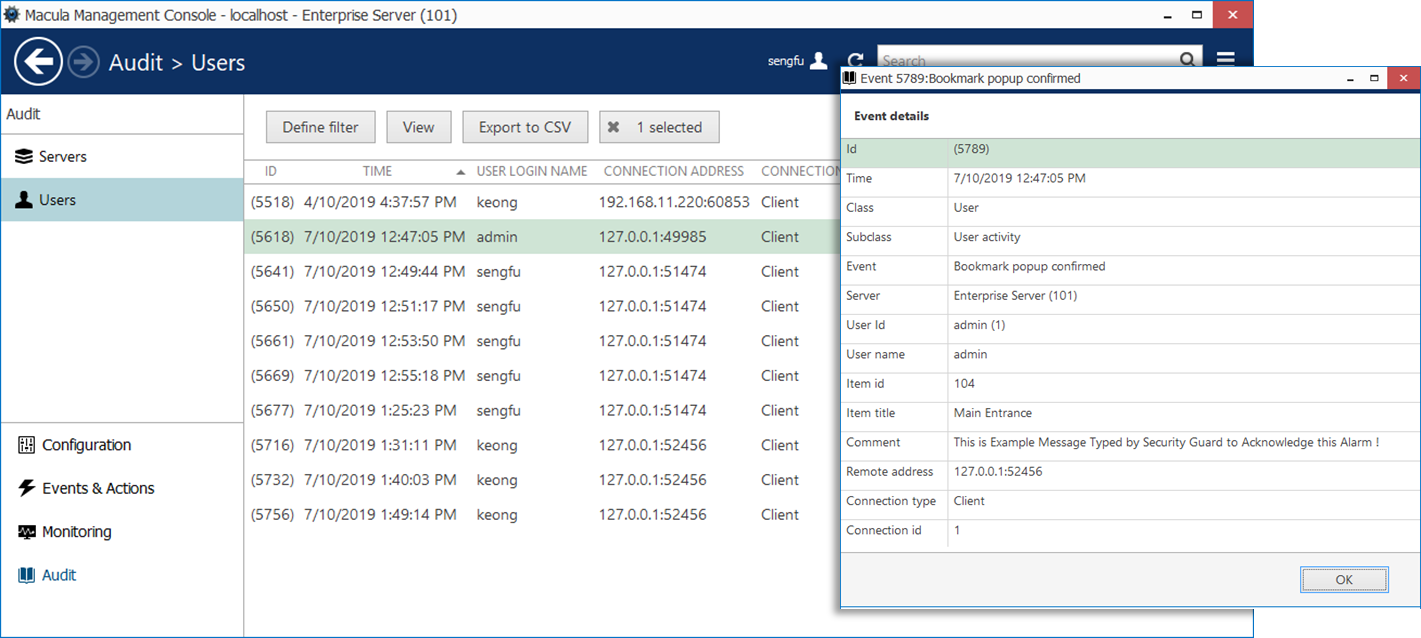1421x638 pixels.
Task: Open the hamburger main menu
Action: pyautogui.click(x=1226, y=60)
